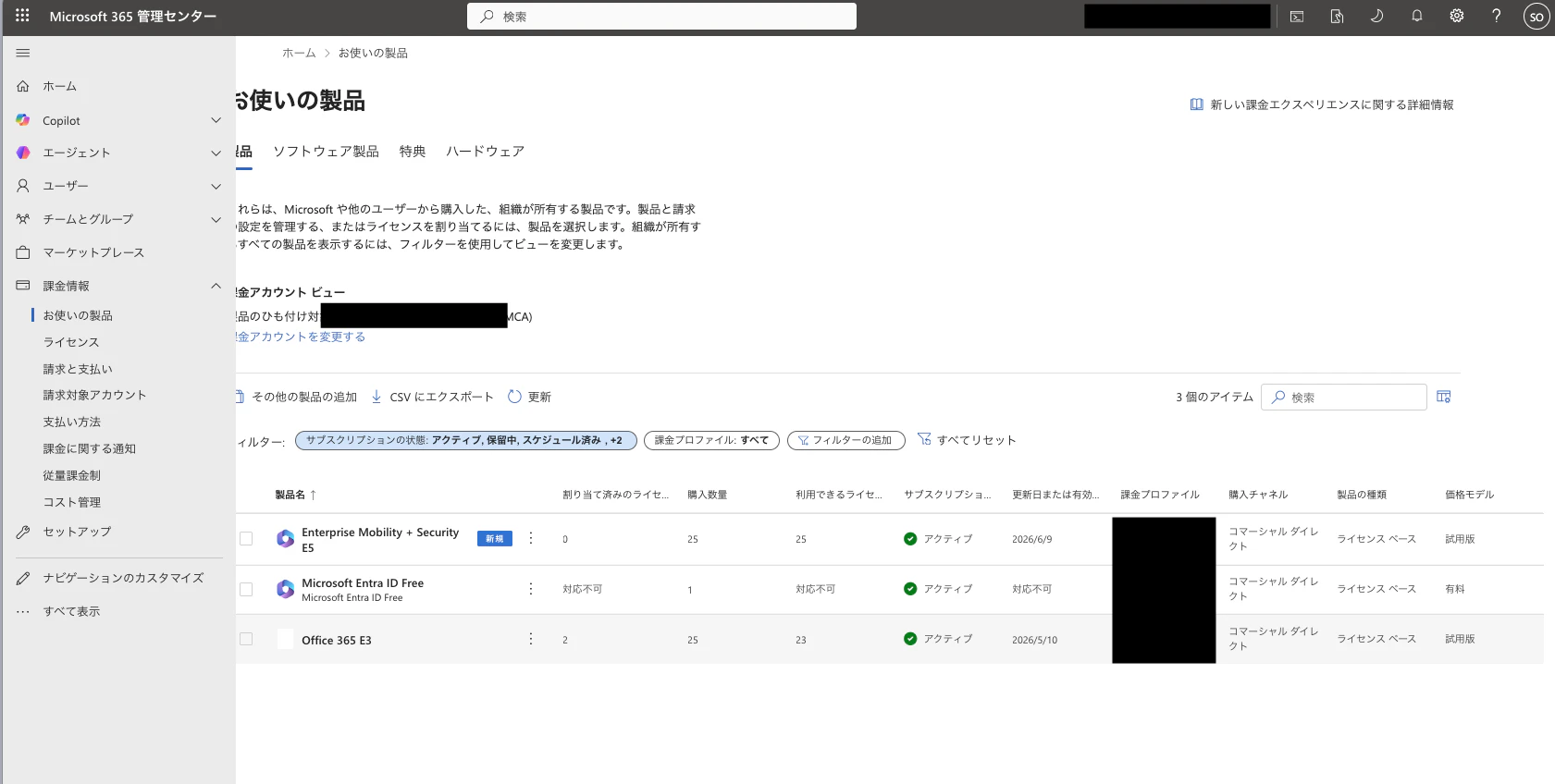
Task: Sort by 購入数量 column header
Action: pyautogui.click(x=707, y=495)
